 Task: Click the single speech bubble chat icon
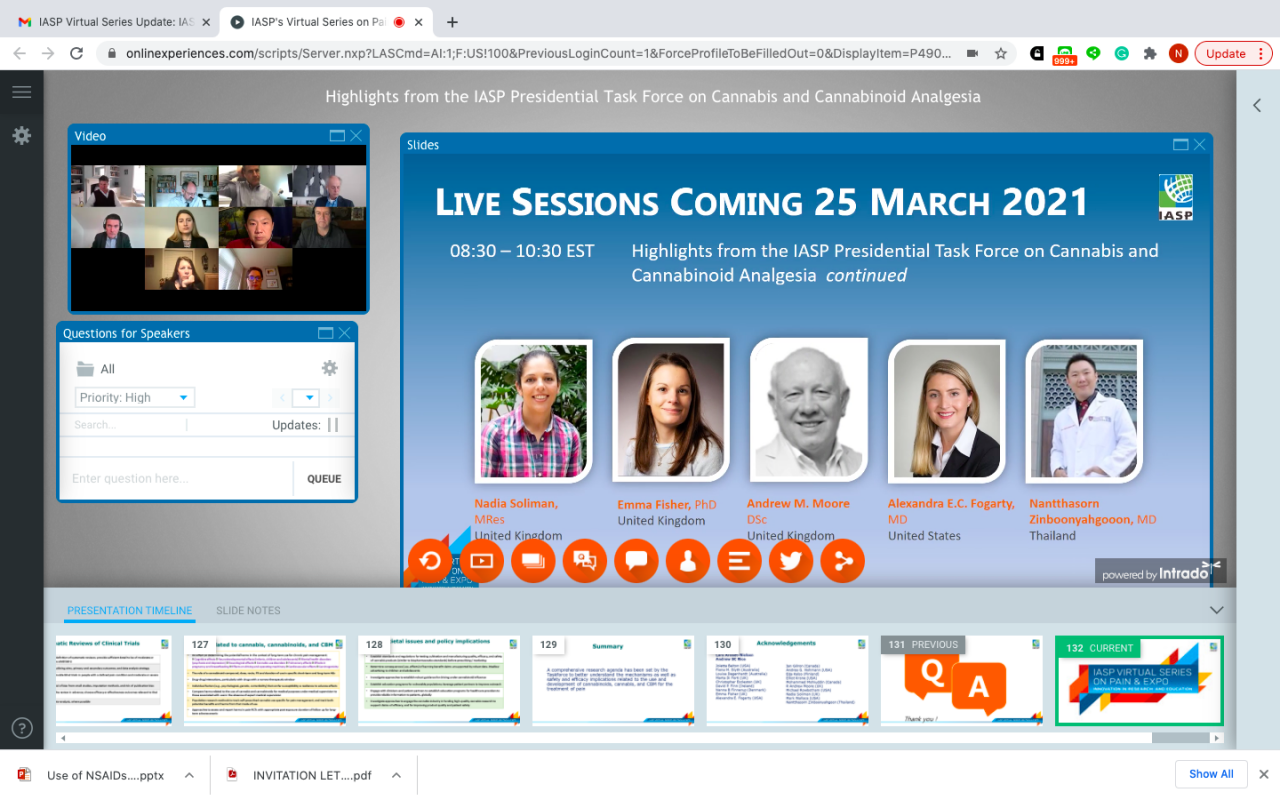[636, 560]
